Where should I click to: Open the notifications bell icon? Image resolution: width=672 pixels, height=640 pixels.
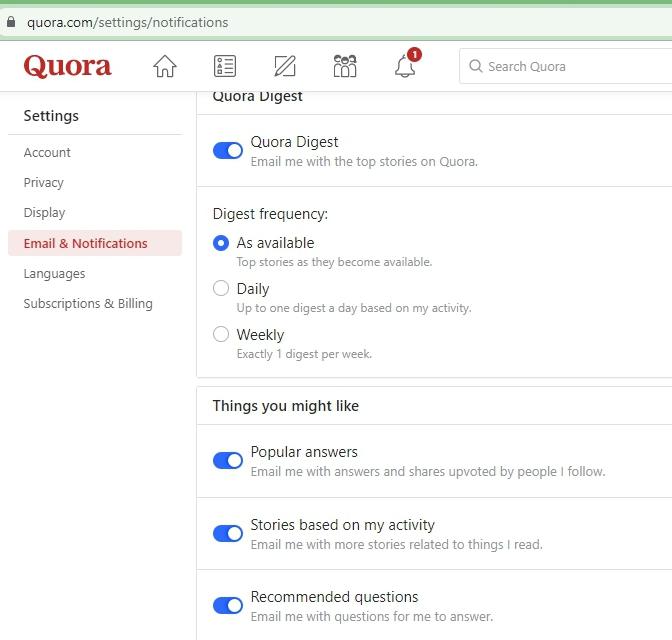click(x=406, y=64)
